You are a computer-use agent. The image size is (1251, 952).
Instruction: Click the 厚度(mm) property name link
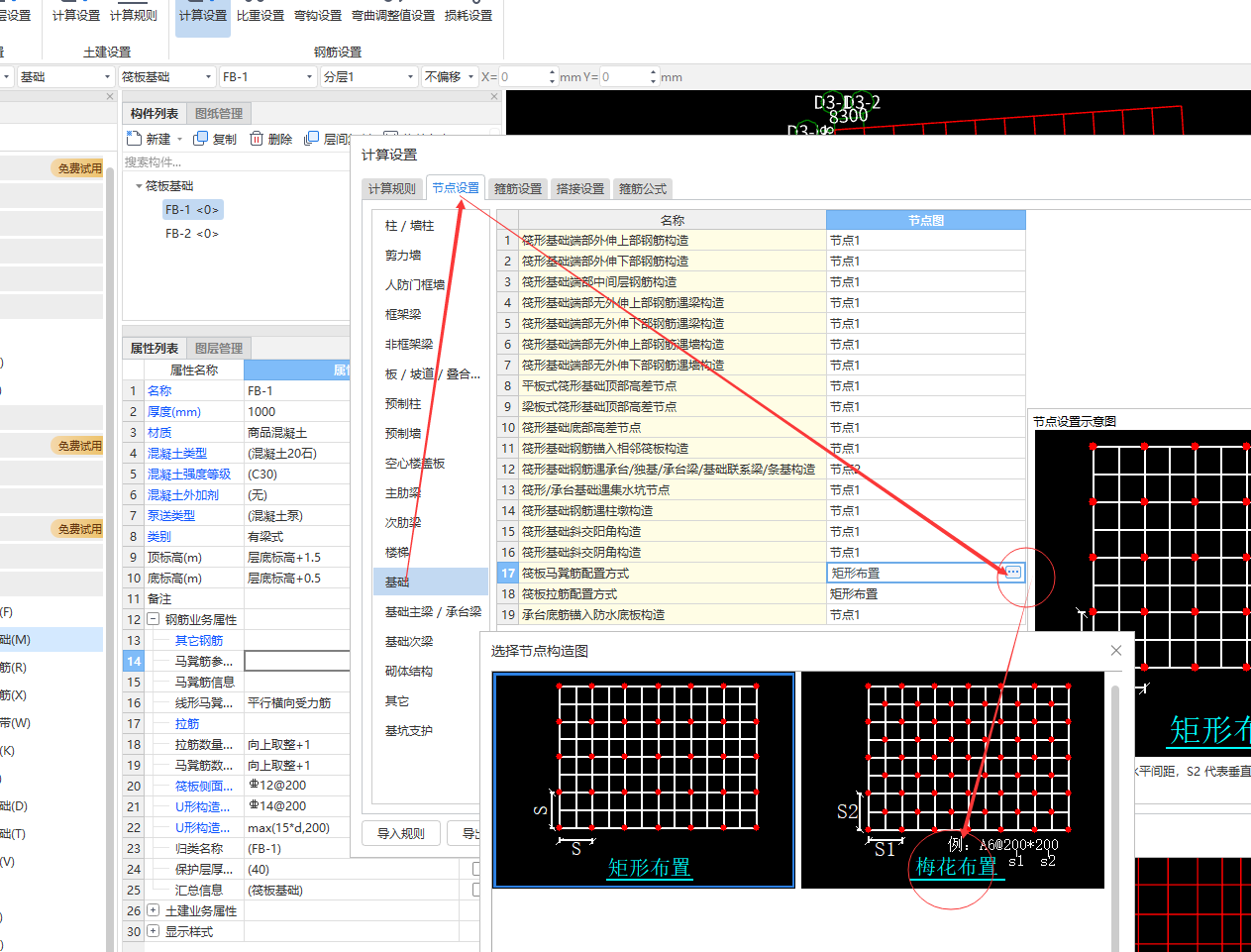(174, 411)
